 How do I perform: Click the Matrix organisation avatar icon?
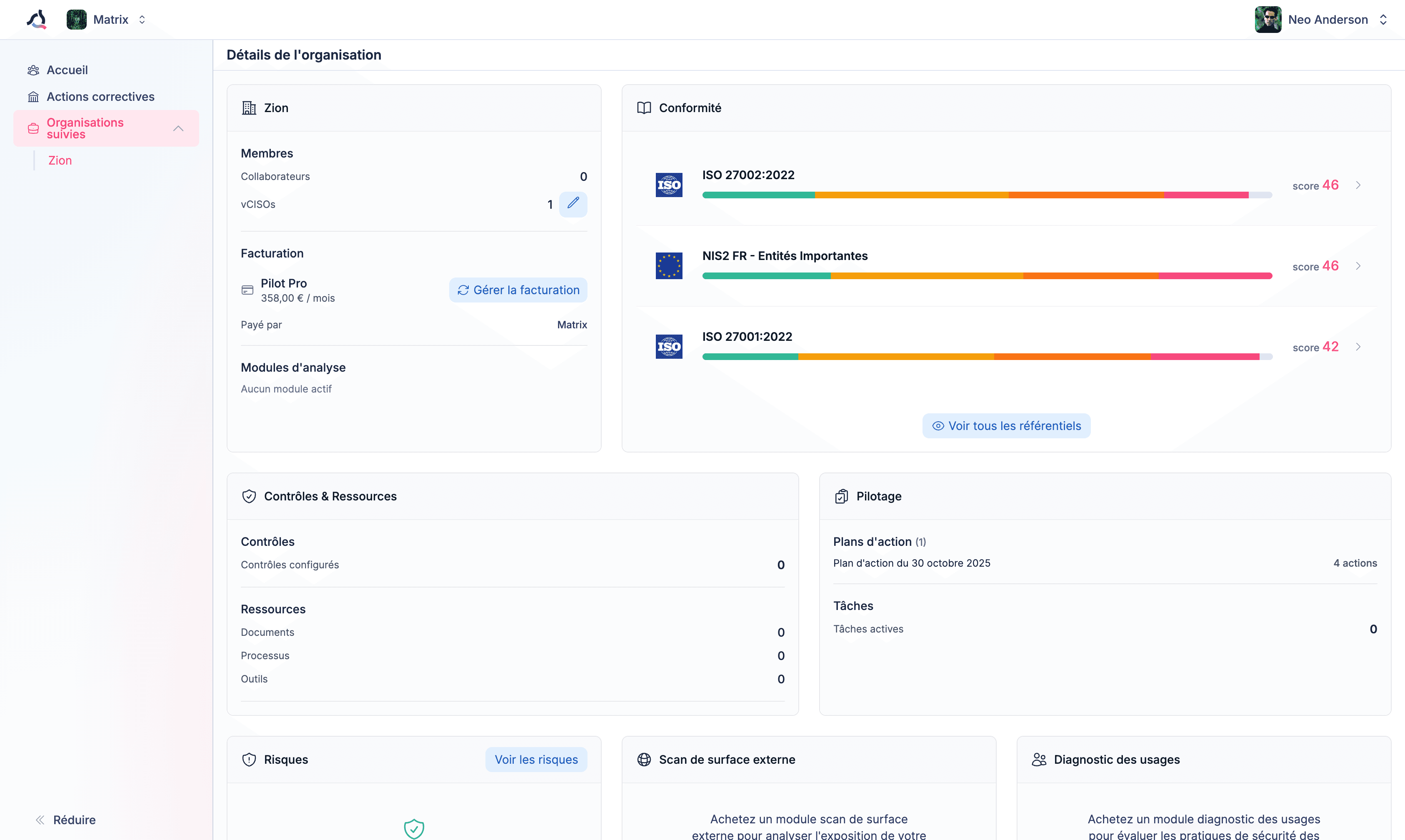tap(76, 20)
